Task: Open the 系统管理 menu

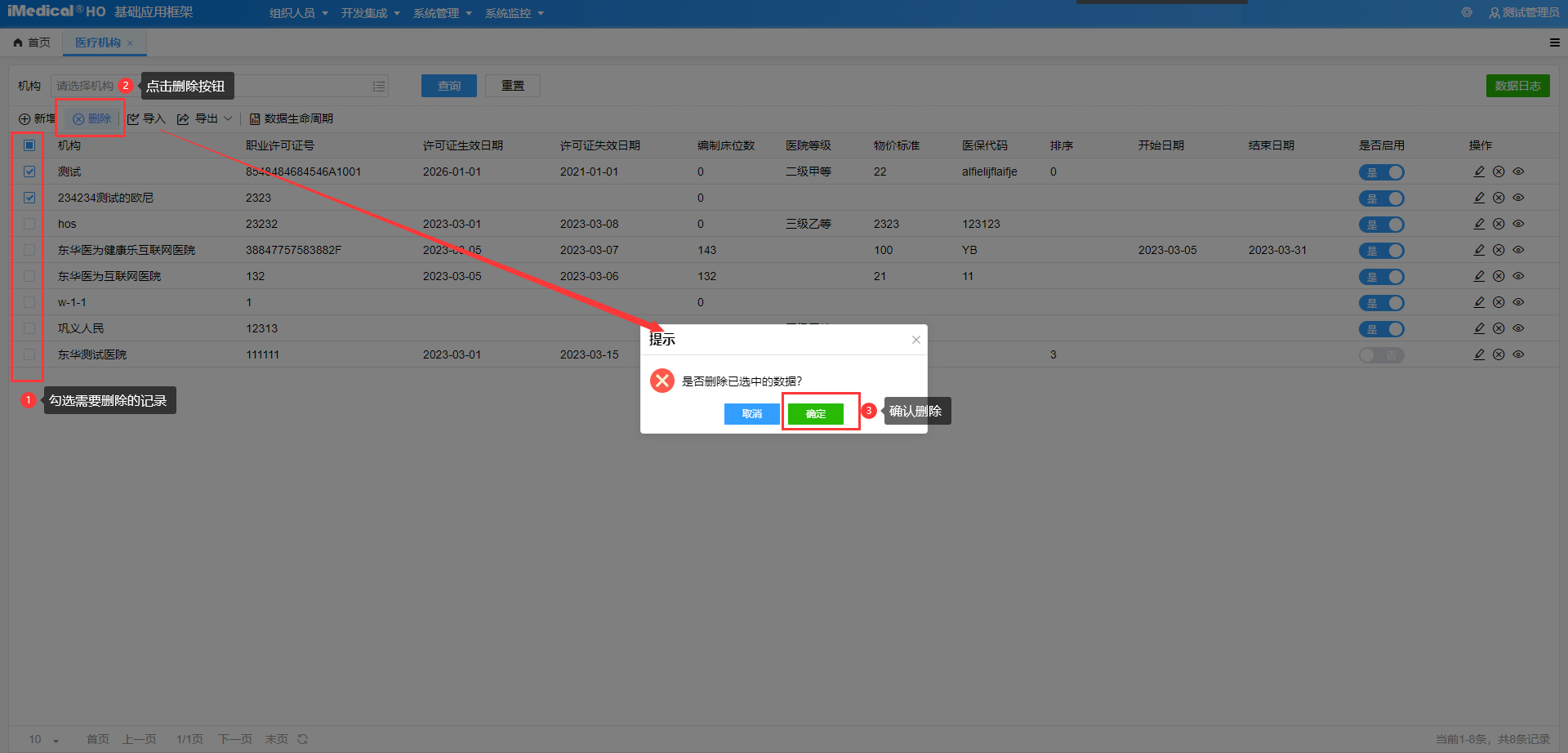Action: [442, 13]
